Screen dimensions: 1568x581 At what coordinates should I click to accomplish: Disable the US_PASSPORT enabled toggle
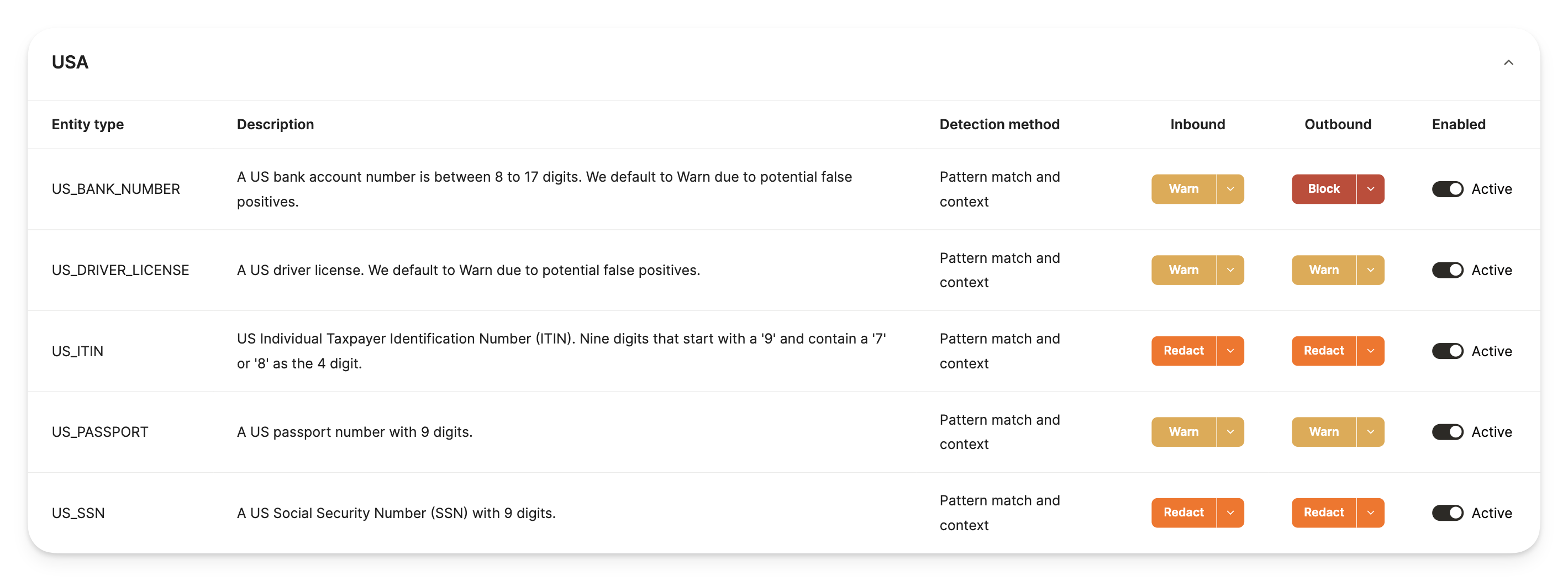click(x=1448, y=432)
